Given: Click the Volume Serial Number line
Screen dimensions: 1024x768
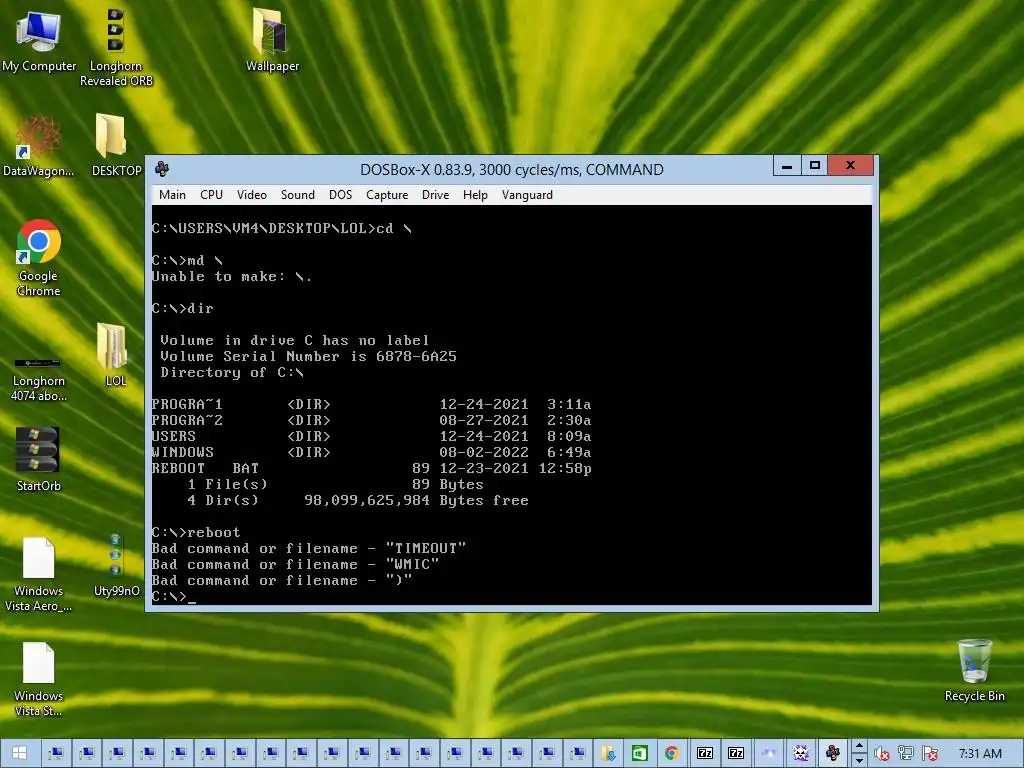Looking at the screenshot, I should (x=308, y=356).
